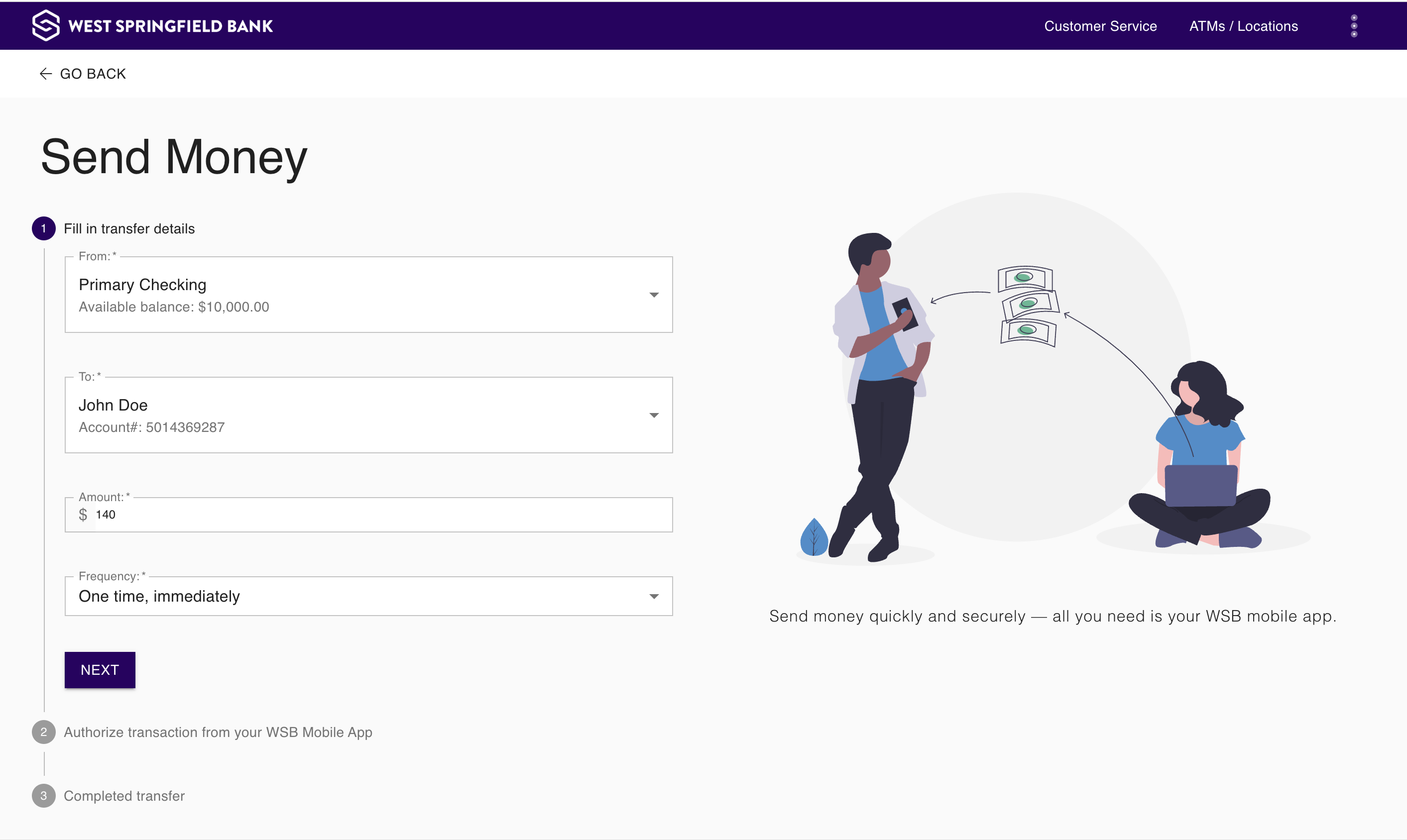Image resolution: width=1407 pixels, height=840 pixels.
Task: Open the Primary Checking account selector
Action: (x=368, y=294)
